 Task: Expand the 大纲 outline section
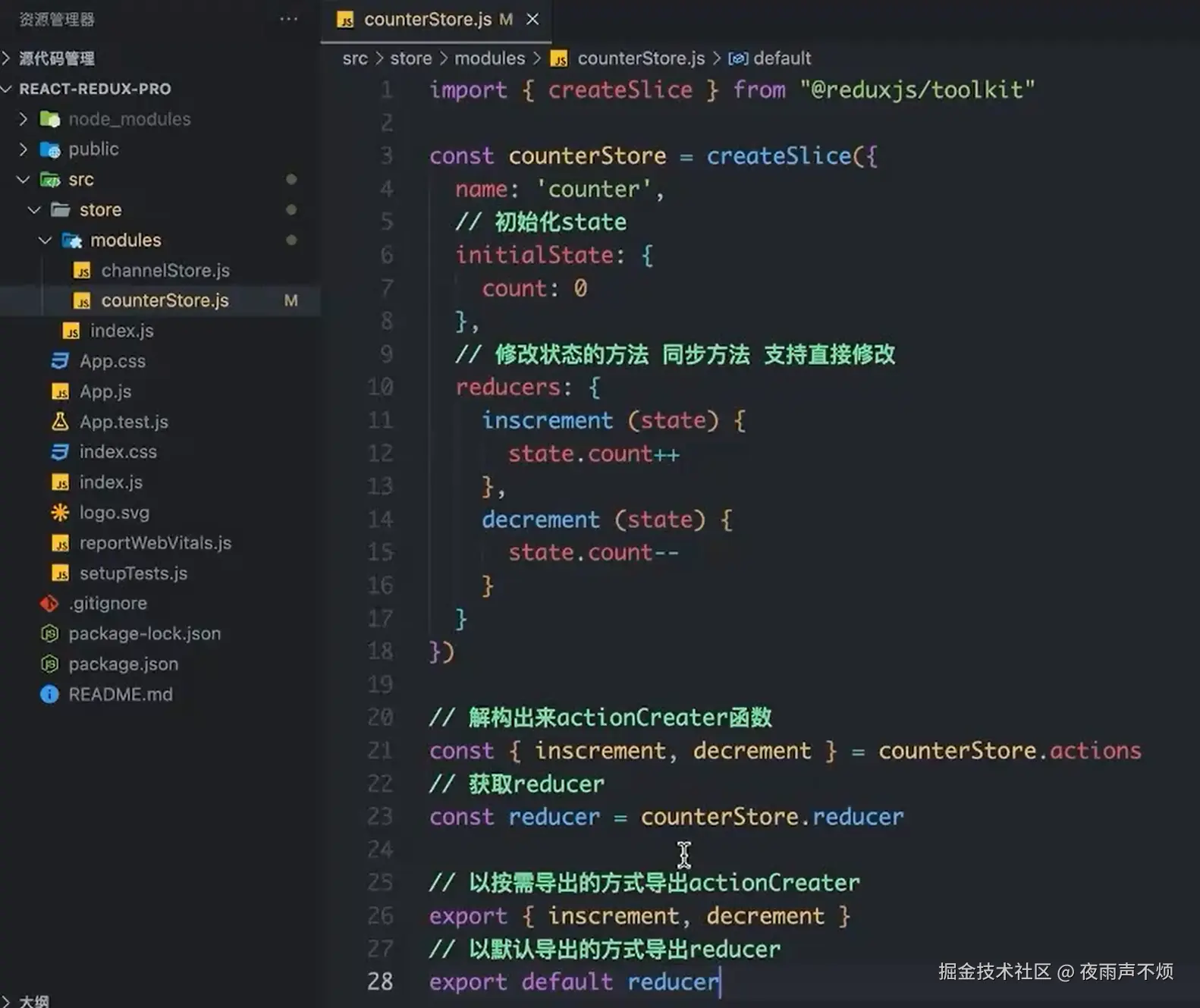[6, 1001]
